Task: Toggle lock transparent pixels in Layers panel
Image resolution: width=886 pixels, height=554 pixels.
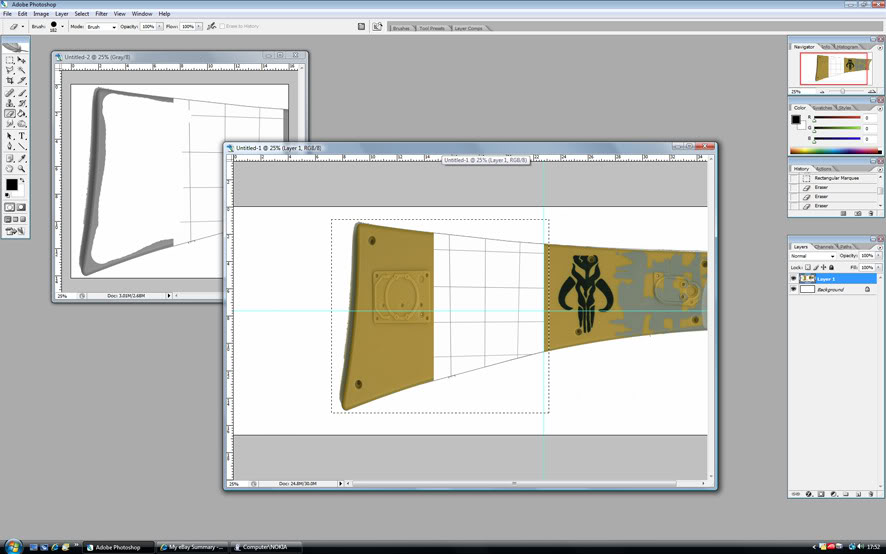Action: [807, 267]
